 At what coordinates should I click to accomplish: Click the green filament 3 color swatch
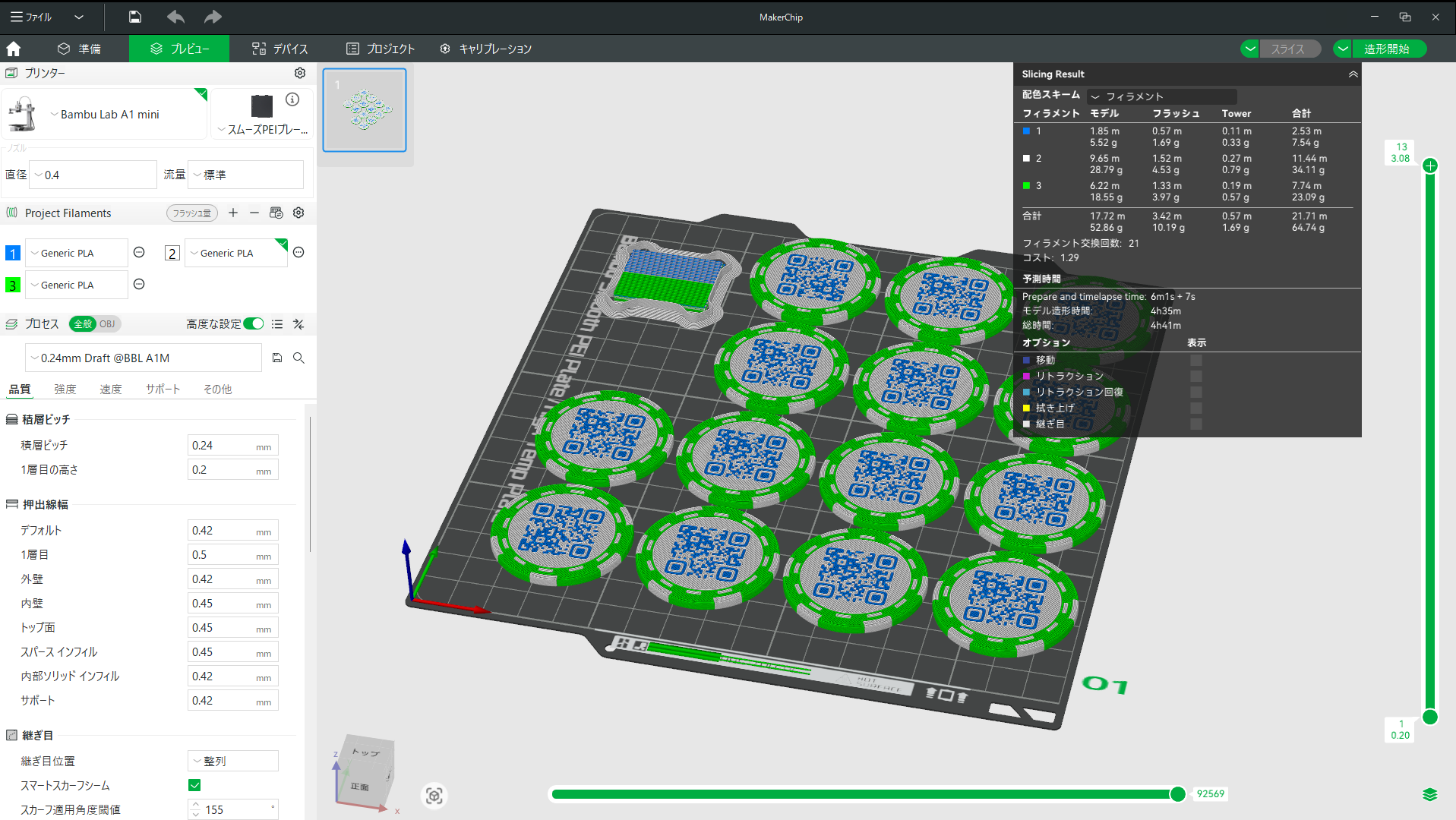click(13, 285)
